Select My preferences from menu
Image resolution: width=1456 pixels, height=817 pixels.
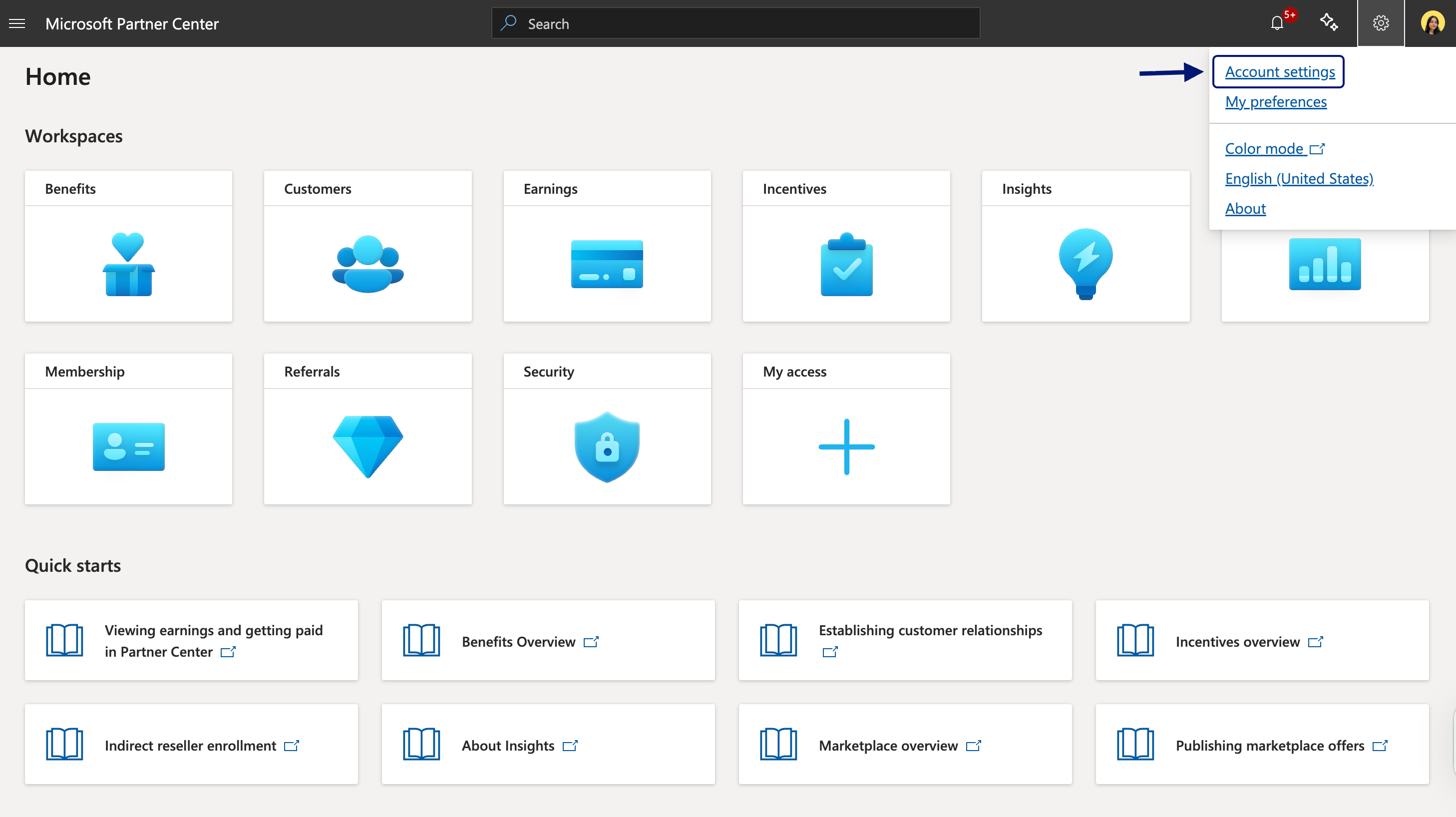(x=1276, y=102)
